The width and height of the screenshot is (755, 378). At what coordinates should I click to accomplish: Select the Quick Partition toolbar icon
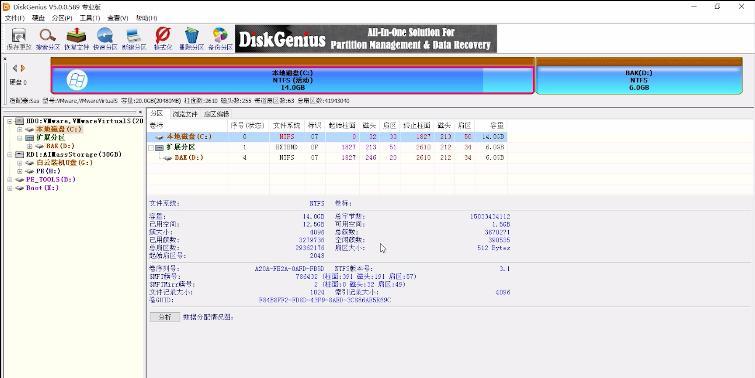(x=105, y=39)
